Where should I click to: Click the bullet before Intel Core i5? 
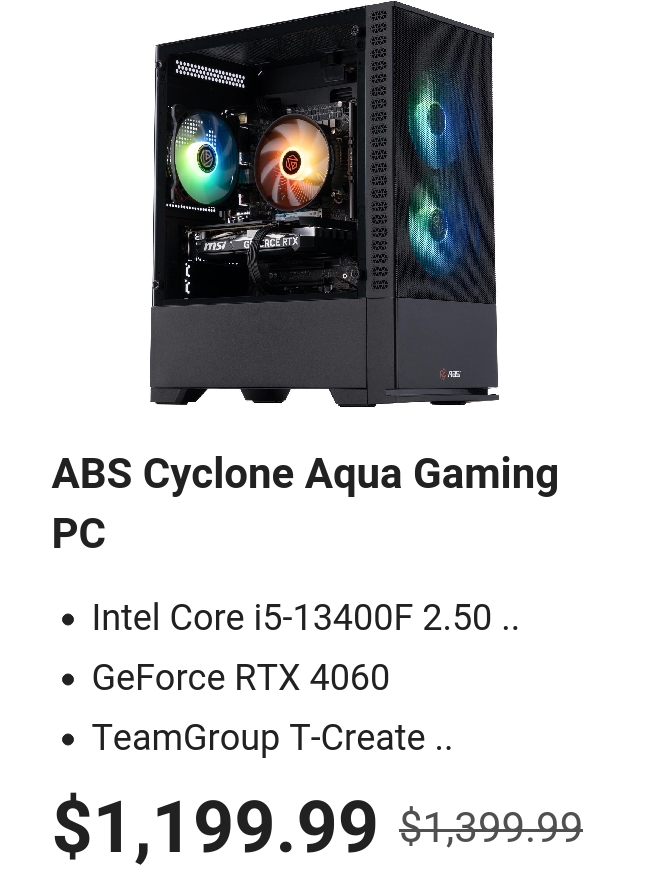(68, 619)
